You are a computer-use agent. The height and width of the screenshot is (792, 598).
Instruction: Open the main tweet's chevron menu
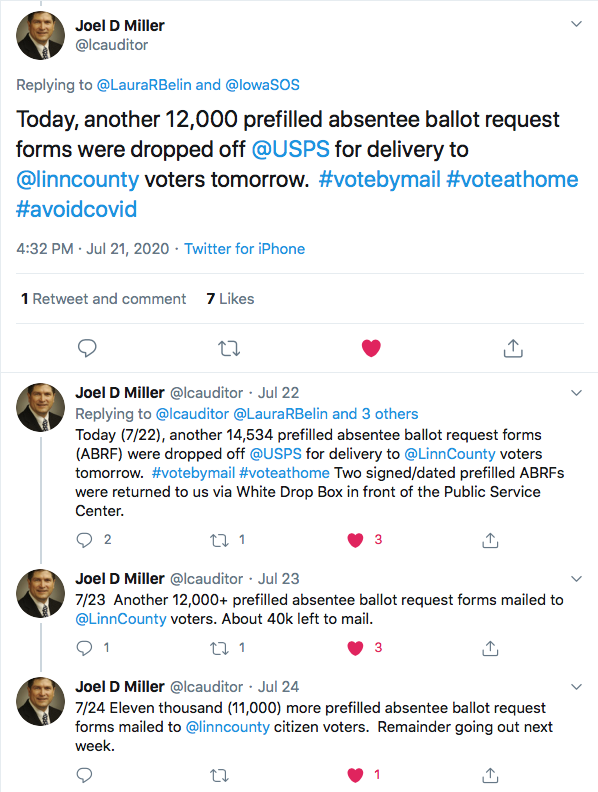[x=576, y=24]
